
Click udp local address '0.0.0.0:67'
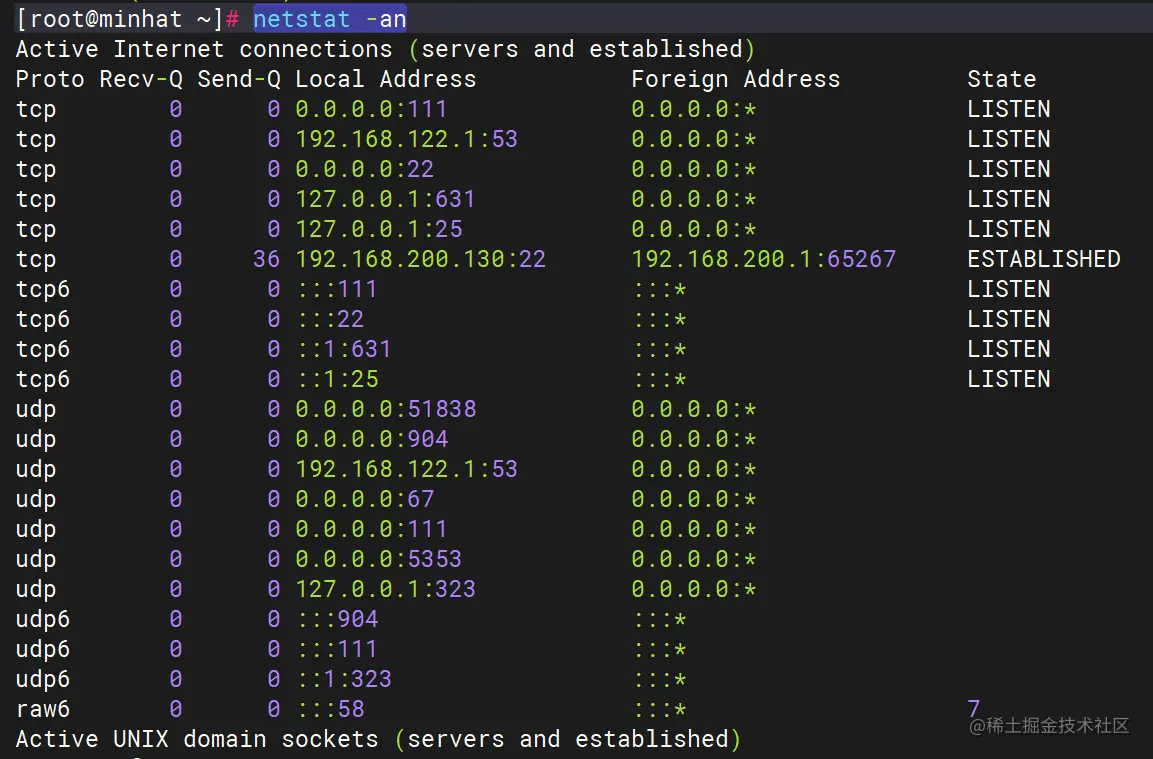click(365, 499)
